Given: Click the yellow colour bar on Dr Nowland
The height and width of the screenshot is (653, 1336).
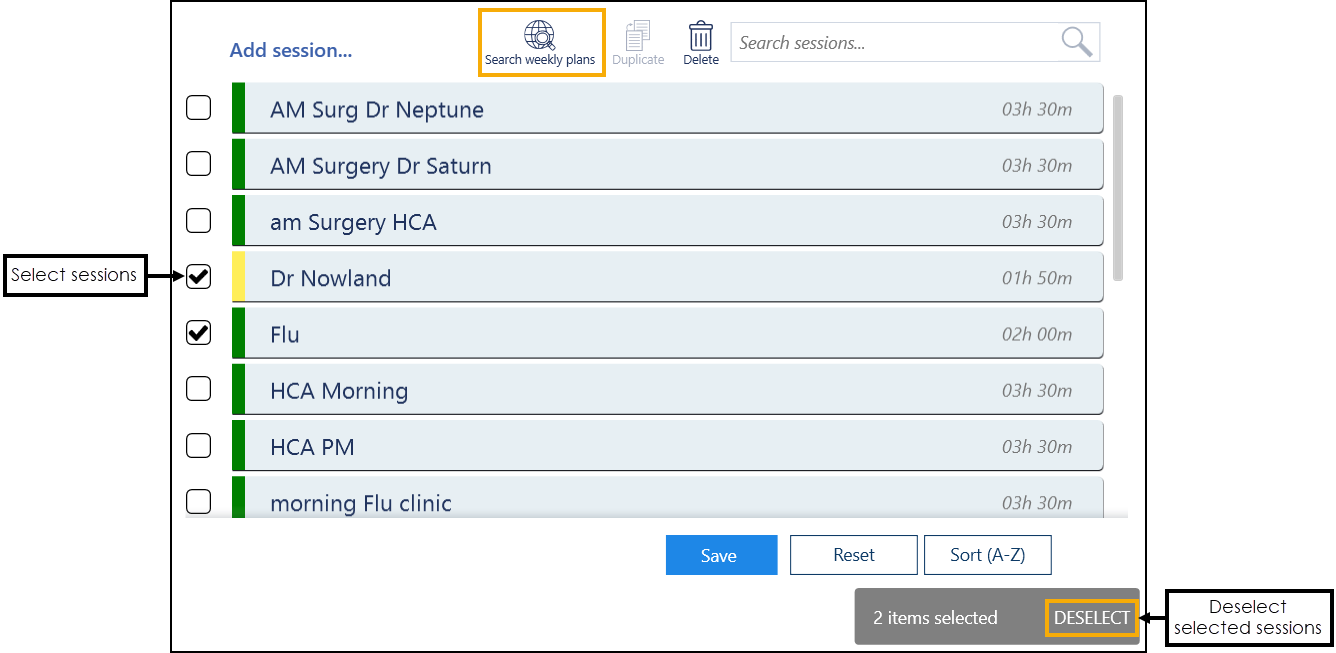Looking at the screenshot, I should click(238, 277).
